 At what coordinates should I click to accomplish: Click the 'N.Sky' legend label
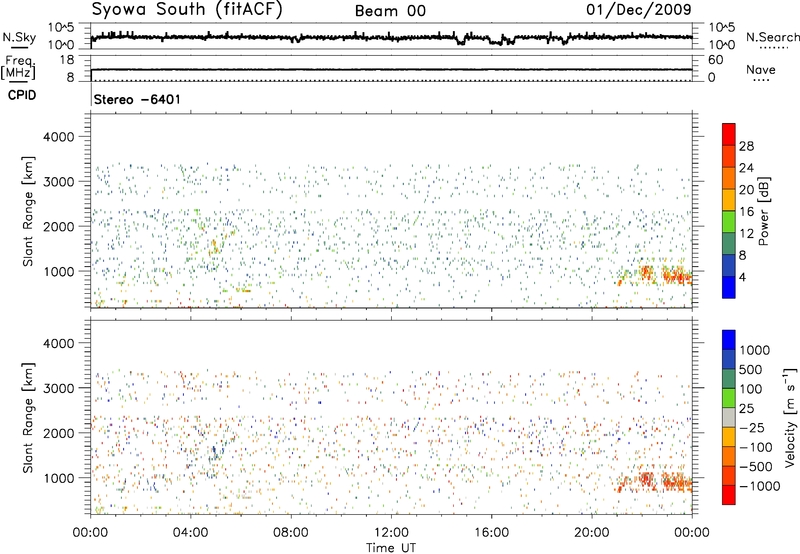(x=19, y=37)
